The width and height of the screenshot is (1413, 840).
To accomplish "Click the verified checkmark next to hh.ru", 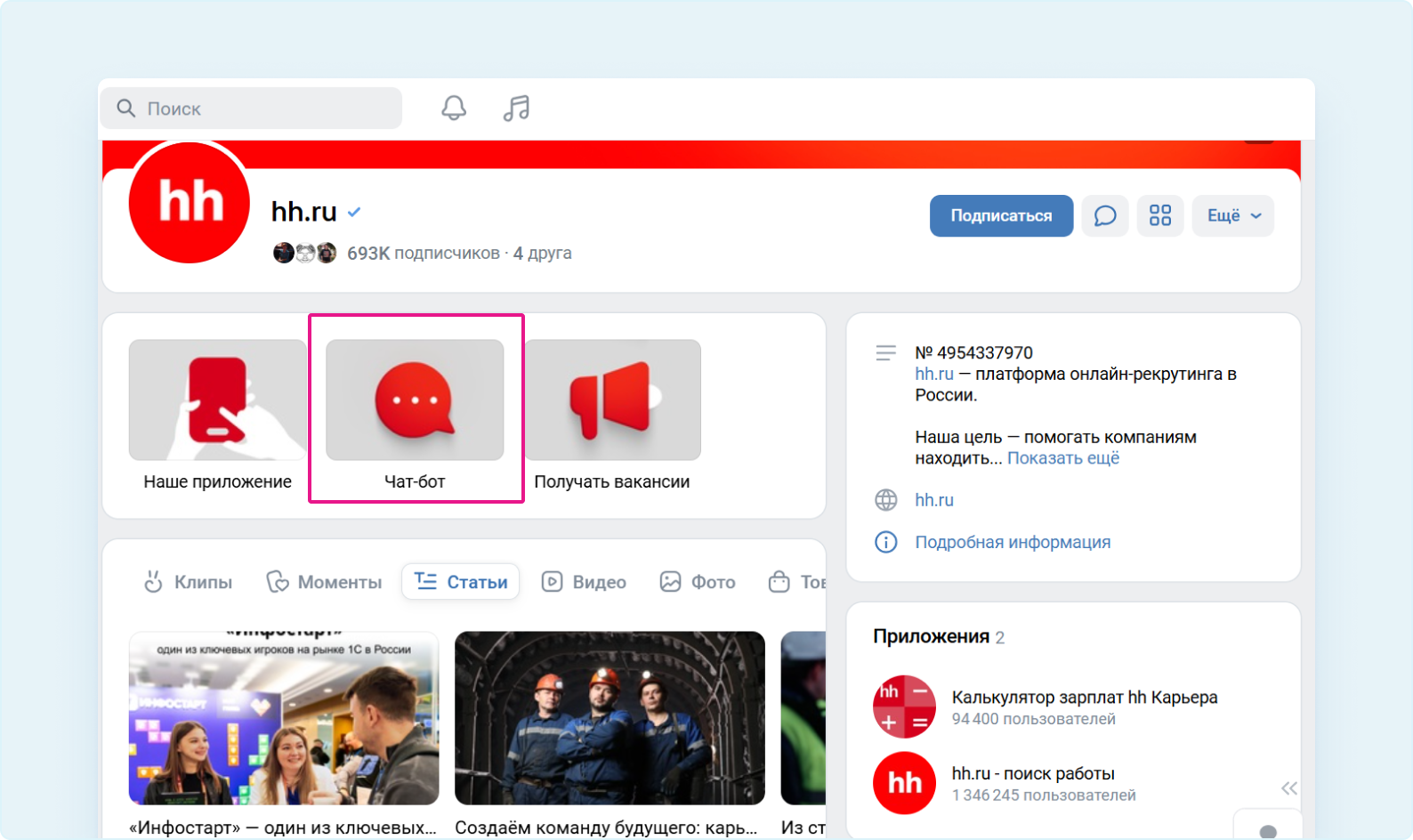I will pyautogui.click(x=354, y=212).
